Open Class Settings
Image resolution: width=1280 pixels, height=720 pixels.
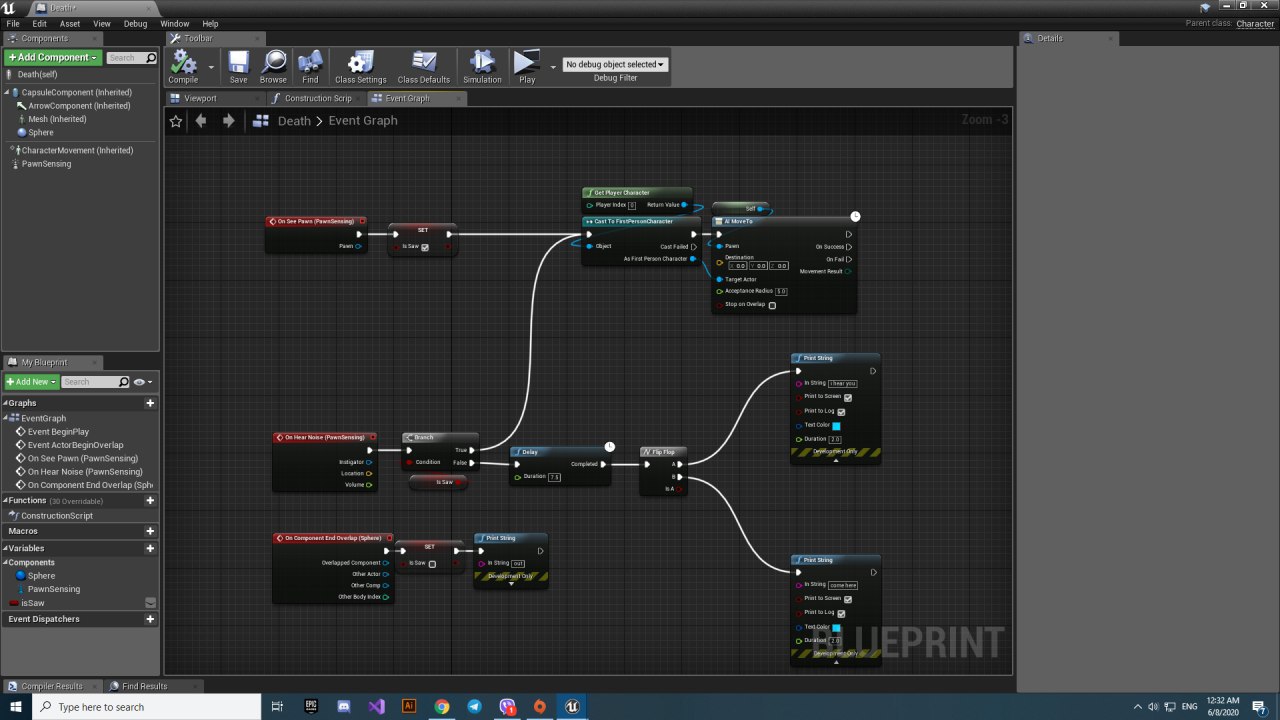(360, 67)
